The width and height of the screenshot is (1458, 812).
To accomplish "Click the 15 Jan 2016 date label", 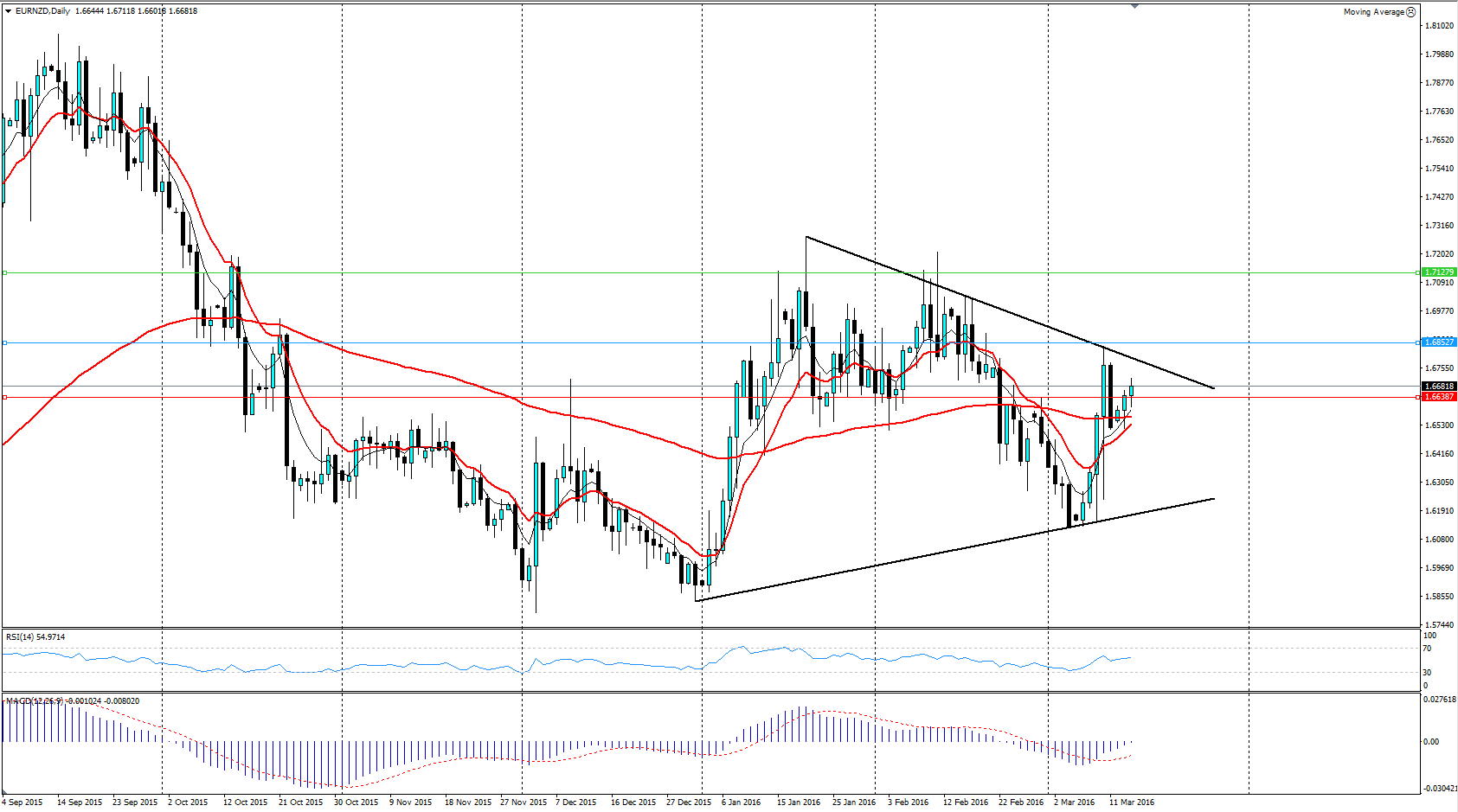I will click(x=799, y=802).
